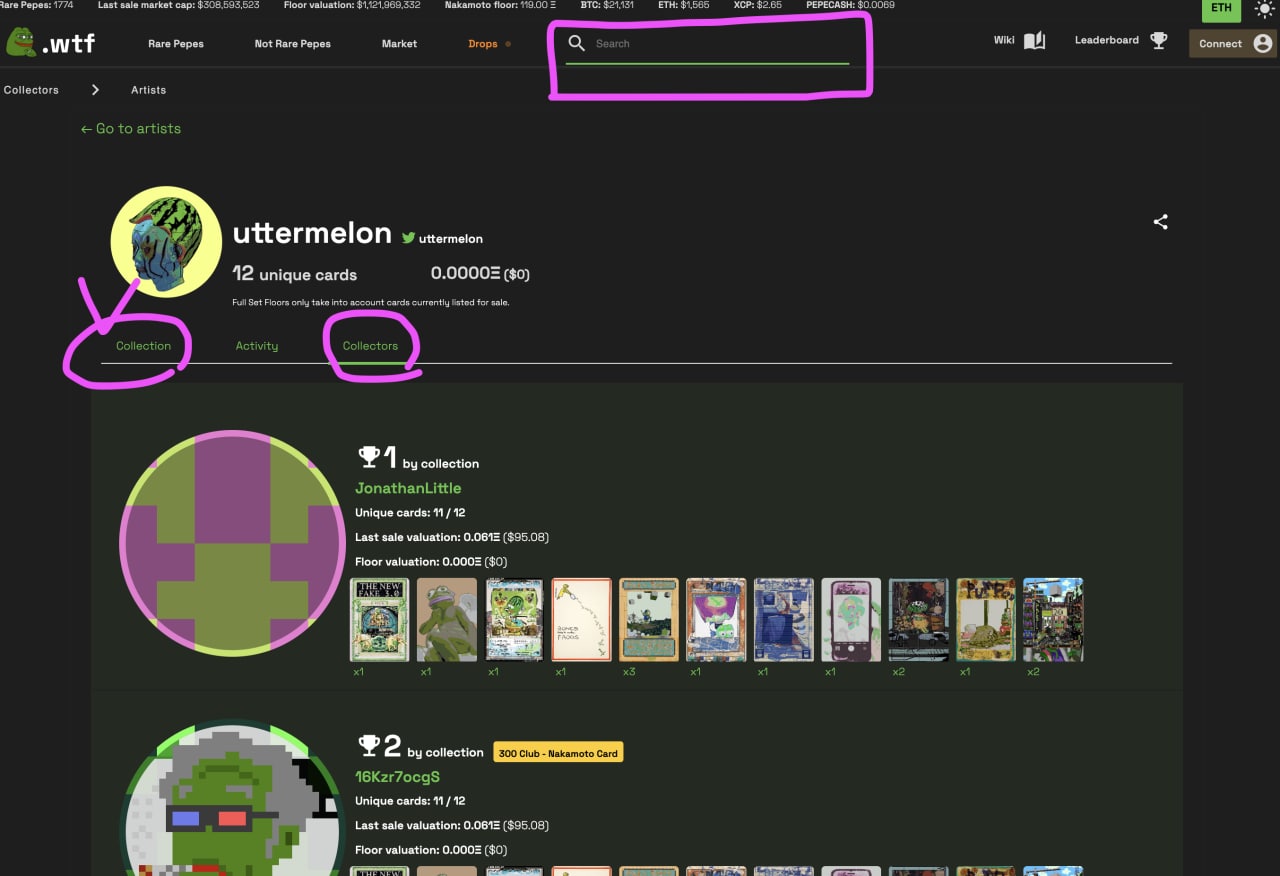Switch to the Activity tab

tap(257, 346)
